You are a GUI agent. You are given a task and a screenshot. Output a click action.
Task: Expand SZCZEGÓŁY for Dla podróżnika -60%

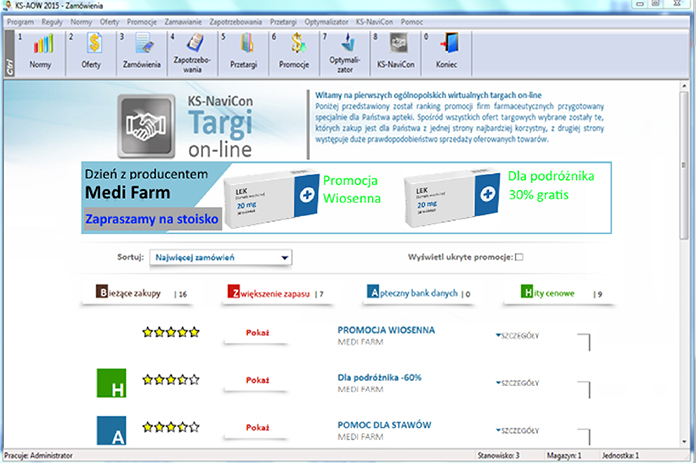[517, 383]
